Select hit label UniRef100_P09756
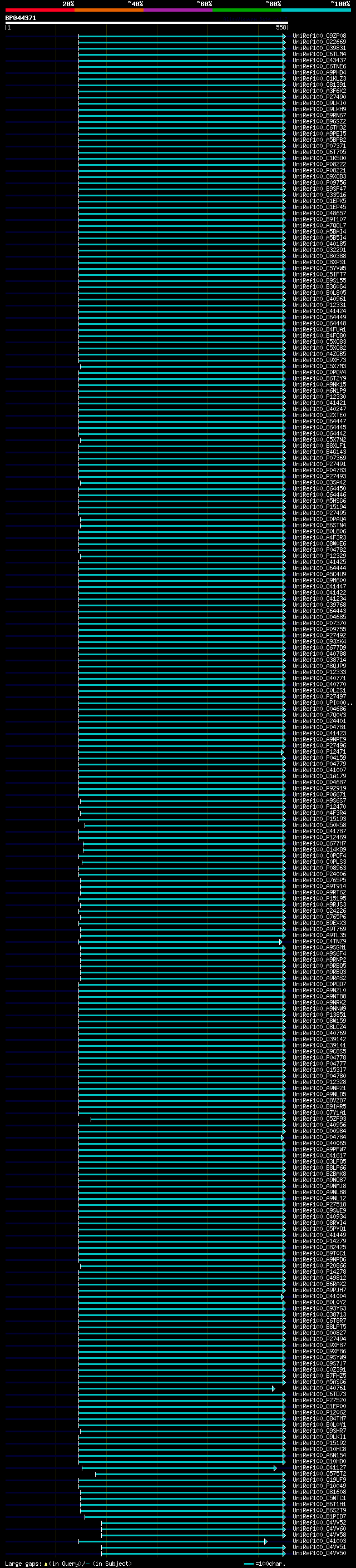Viewport: 356px width, 1568px height. [319, 182]
